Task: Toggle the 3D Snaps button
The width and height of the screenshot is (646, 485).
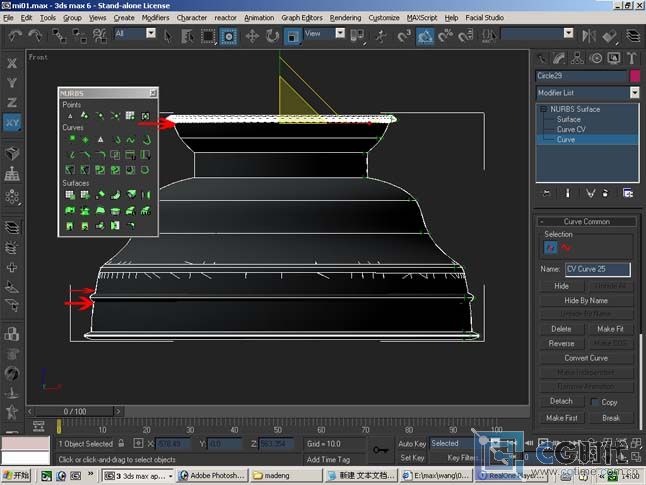Action: click(404, 36)
